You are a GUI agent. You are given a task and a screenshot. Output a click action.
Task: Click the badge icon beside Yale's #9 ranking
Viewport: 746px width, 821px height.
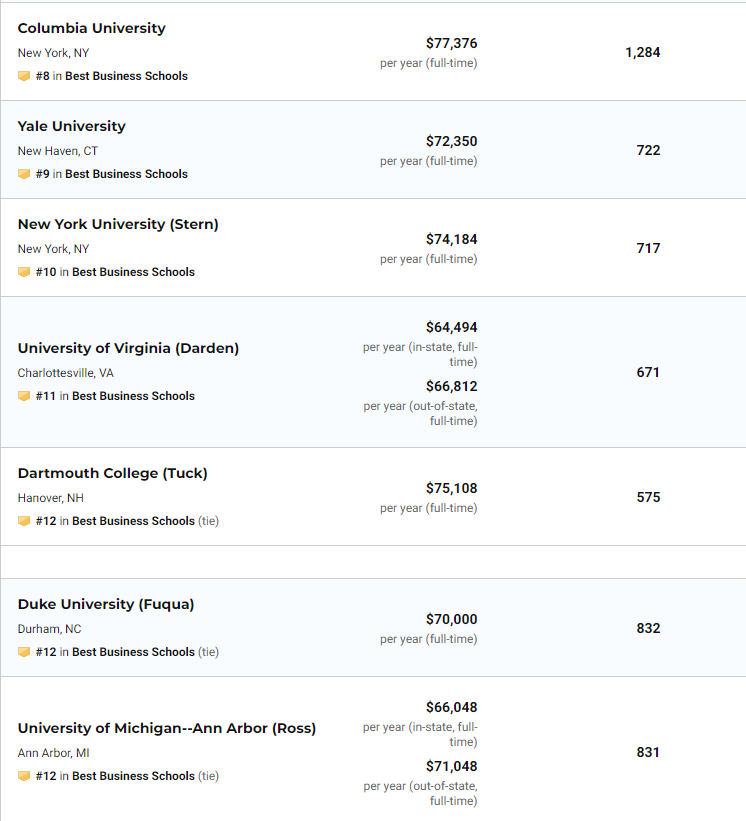pyautogui.click(x=24, y=174)
